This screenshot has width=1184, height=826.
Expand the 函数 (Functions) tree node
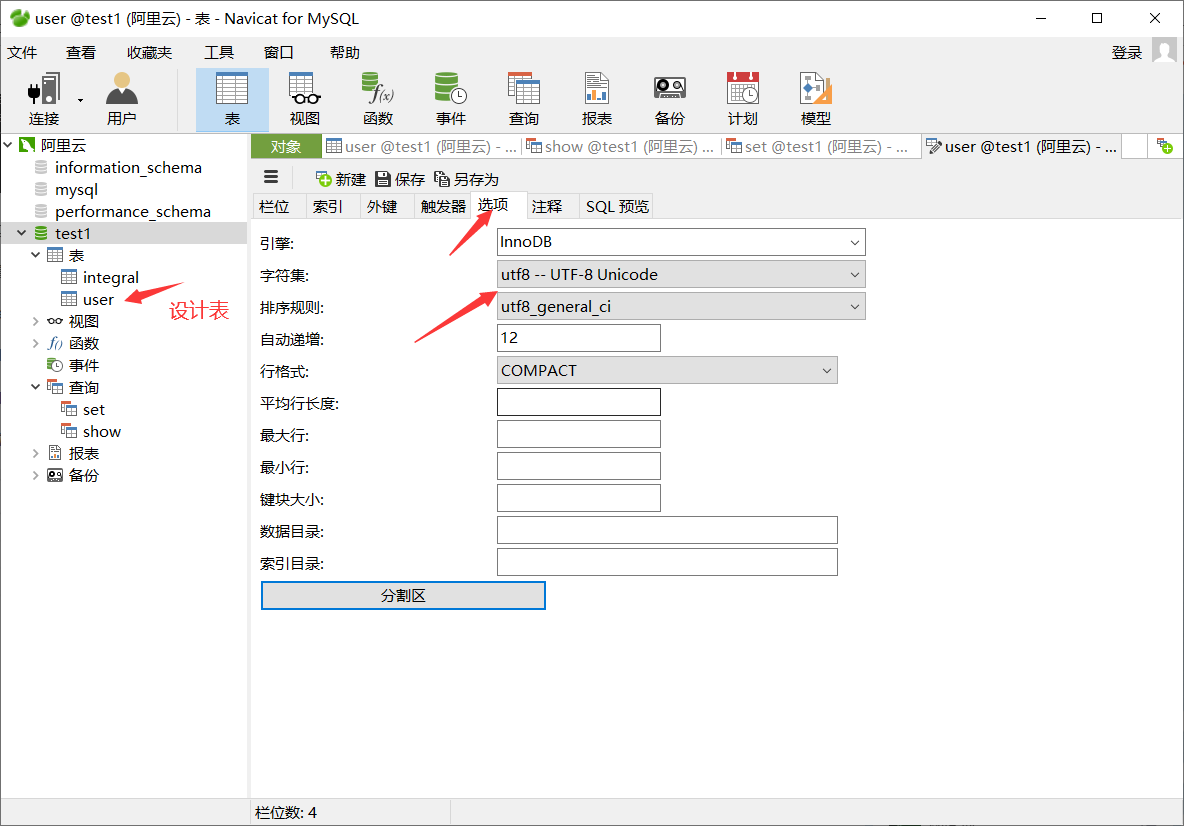(x=35, y=343)
